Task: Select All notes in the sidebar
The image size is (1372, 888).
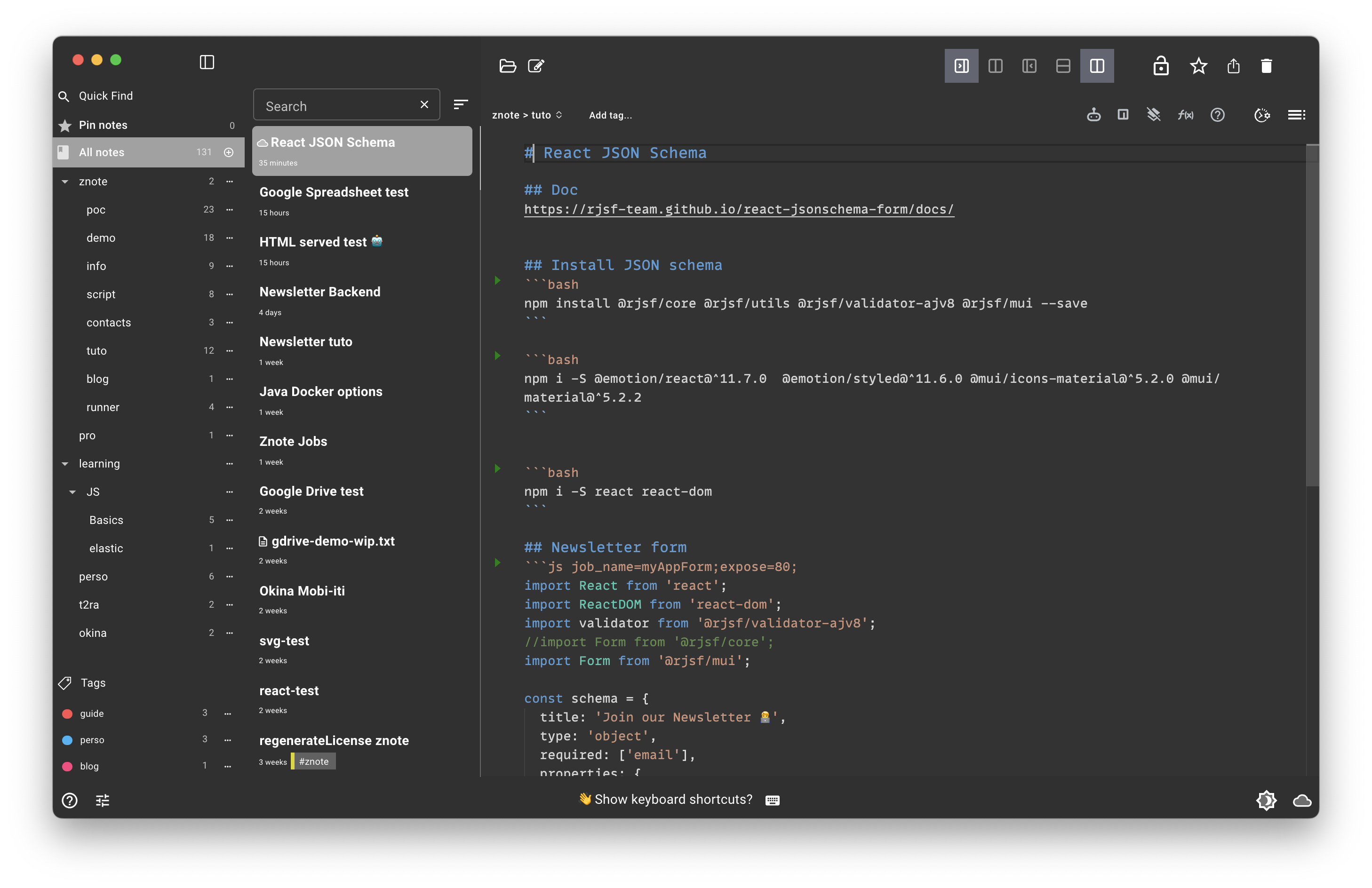Action: [x=149, y=152]
